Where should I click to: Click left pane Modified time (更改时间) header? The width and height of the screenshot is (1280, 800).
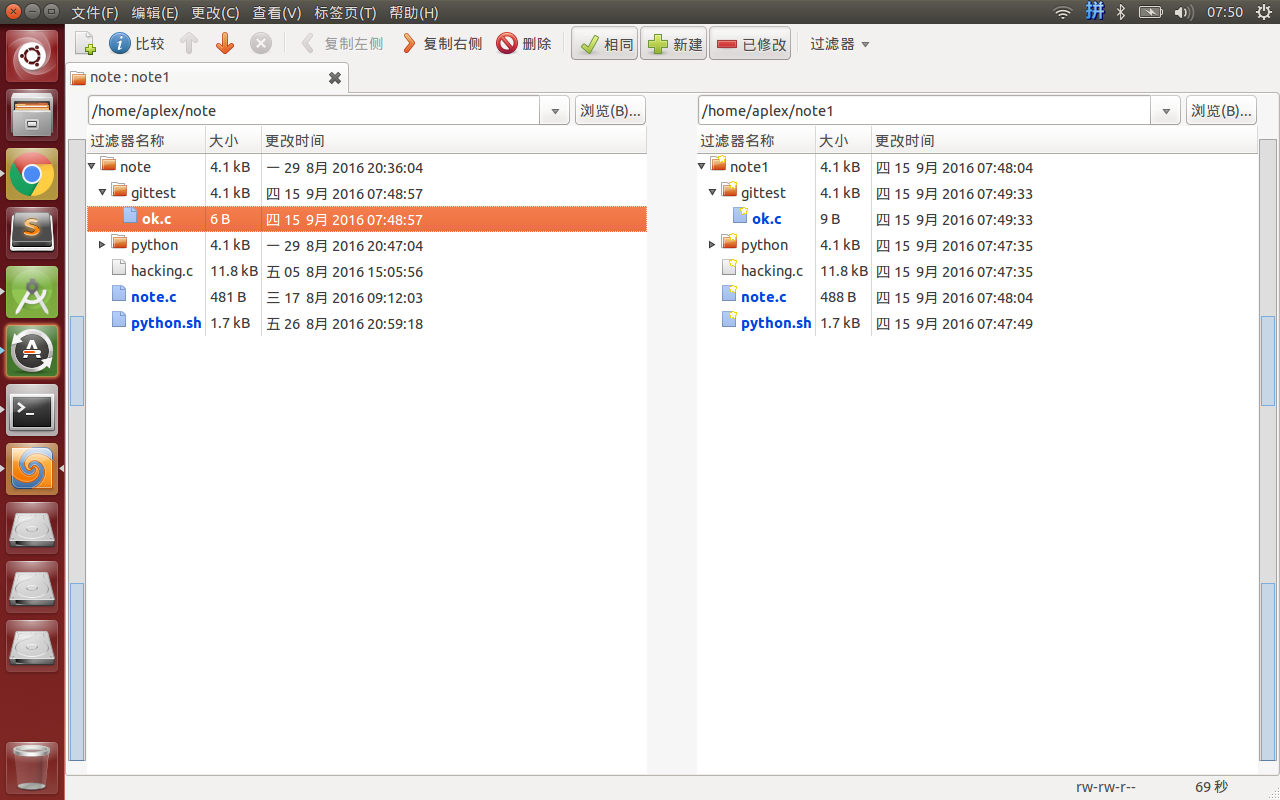click(454, 141)
